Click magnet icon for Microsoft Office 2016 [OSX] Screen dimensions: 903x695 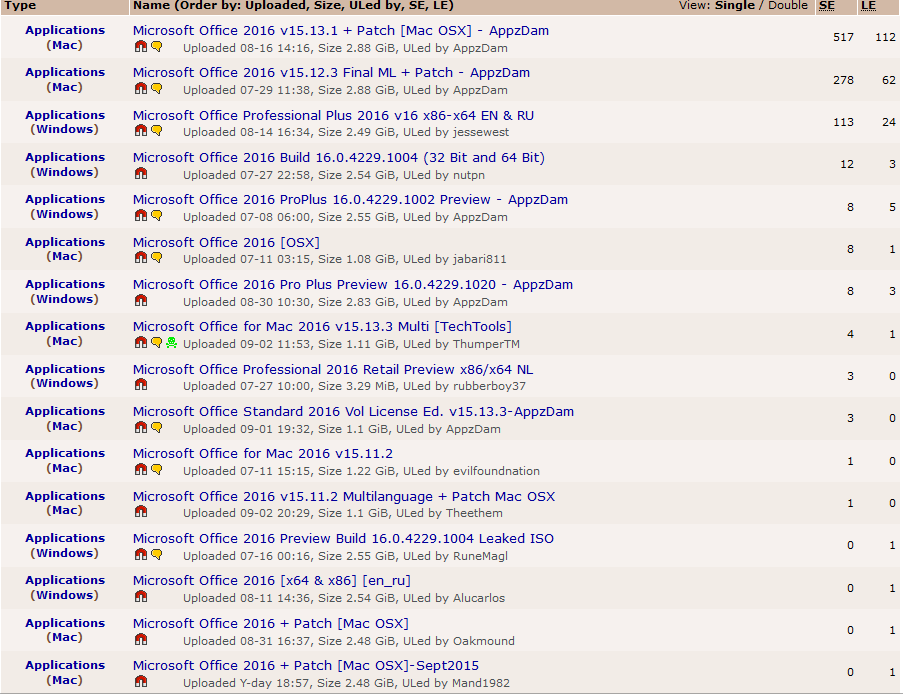point(141,258)
